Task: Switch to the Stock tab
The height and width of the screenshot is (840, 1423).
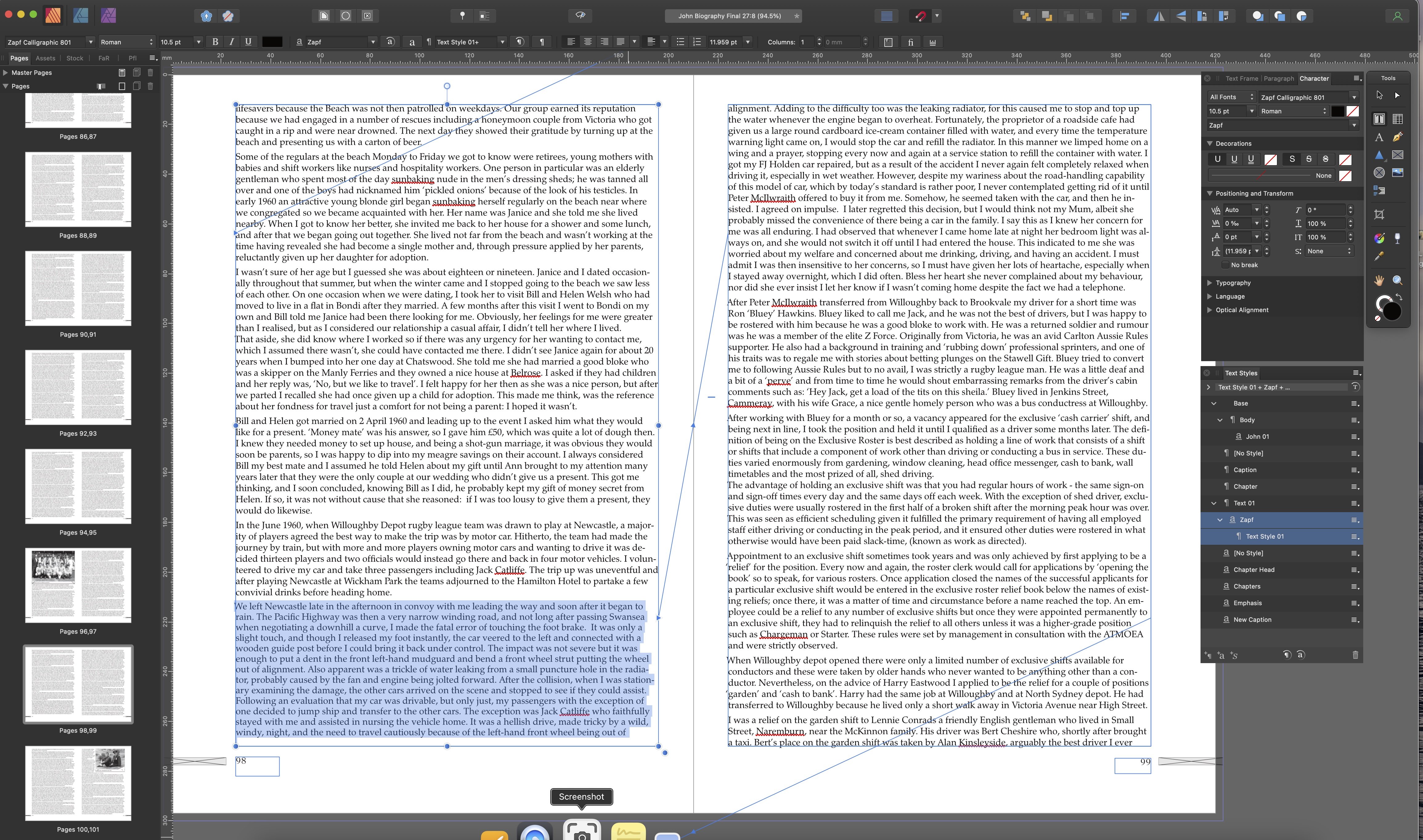Action: coord(75,58)
